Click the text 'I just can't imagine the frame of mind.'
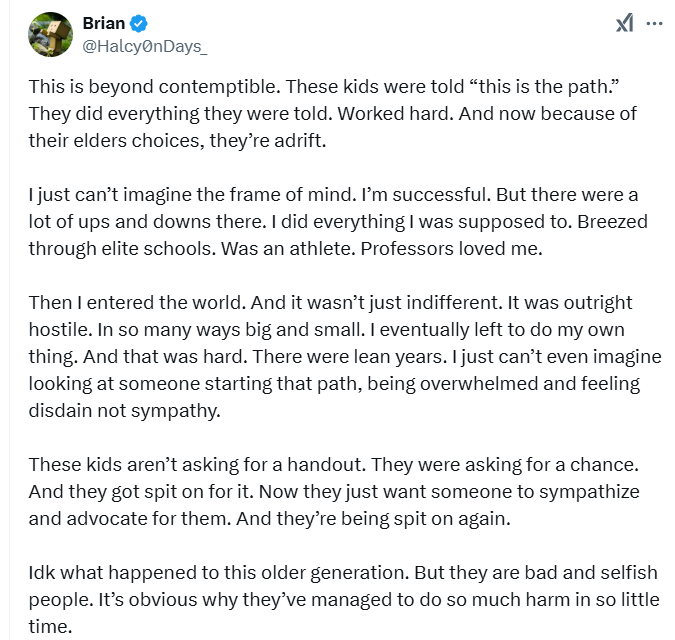This screenshot has height=640, width=675. 192,195
